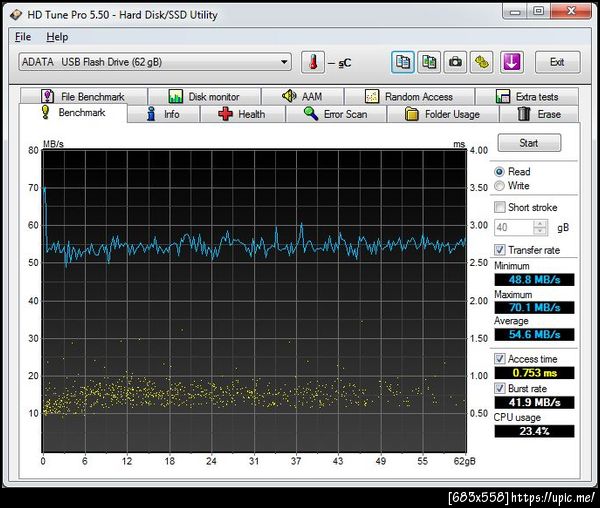Expand the ADATA USB Flash Drive dropdown

coord(283,62)
